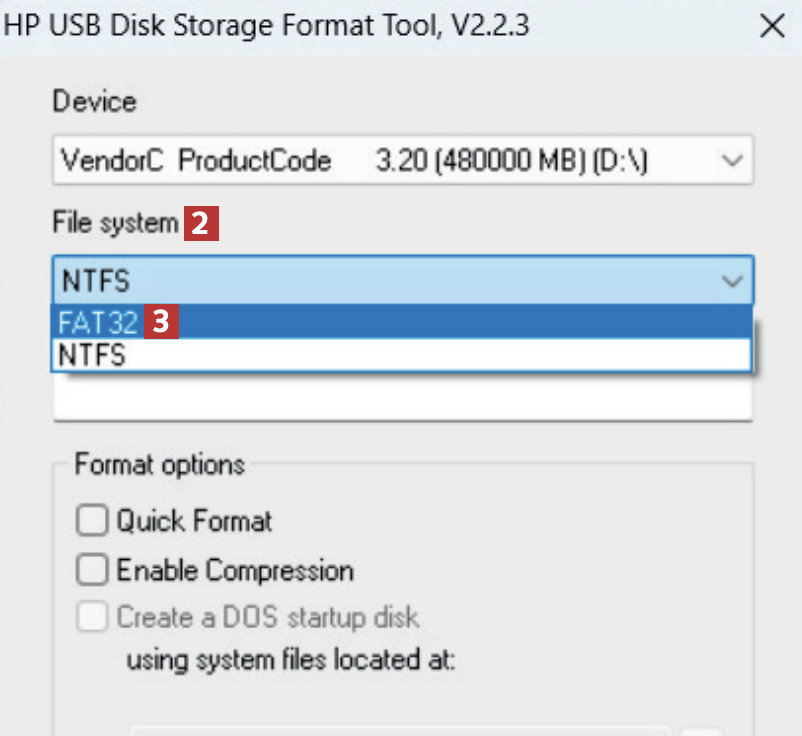Collapse the File system dropdown chevron
The width and height of the screenshot is (802, 736).
pos(732,281)
